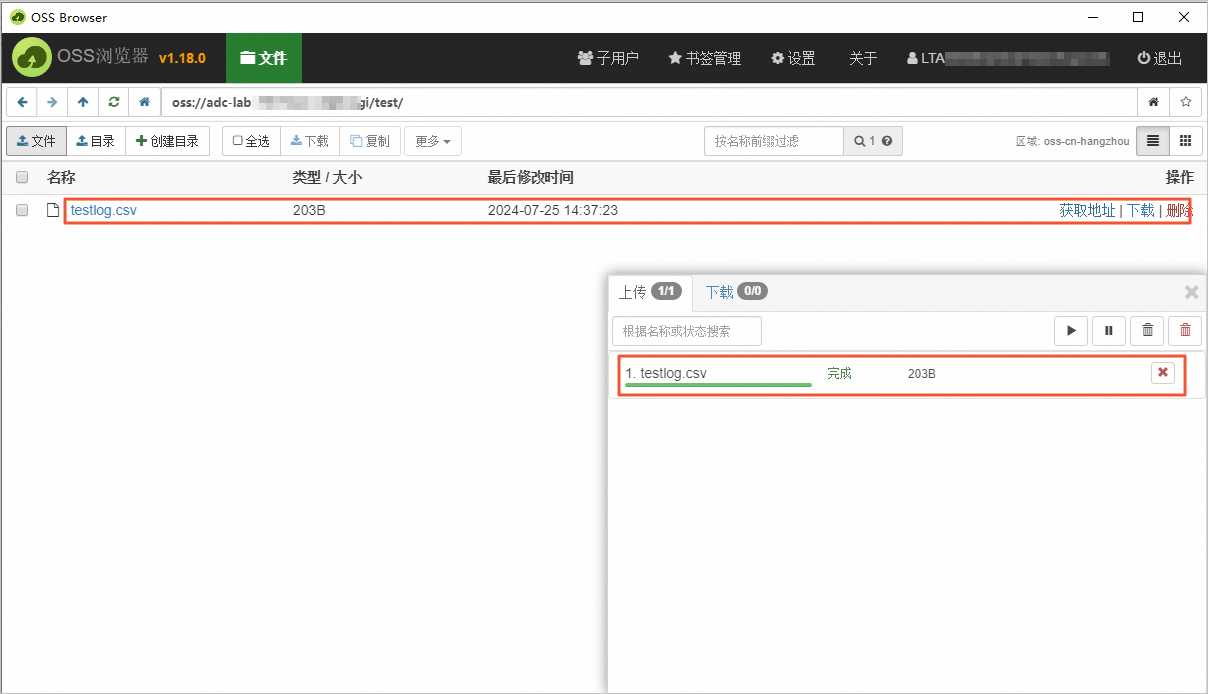Click the LTA account name
This screenshot has width=1208, height=694.
pos(1008,58)
